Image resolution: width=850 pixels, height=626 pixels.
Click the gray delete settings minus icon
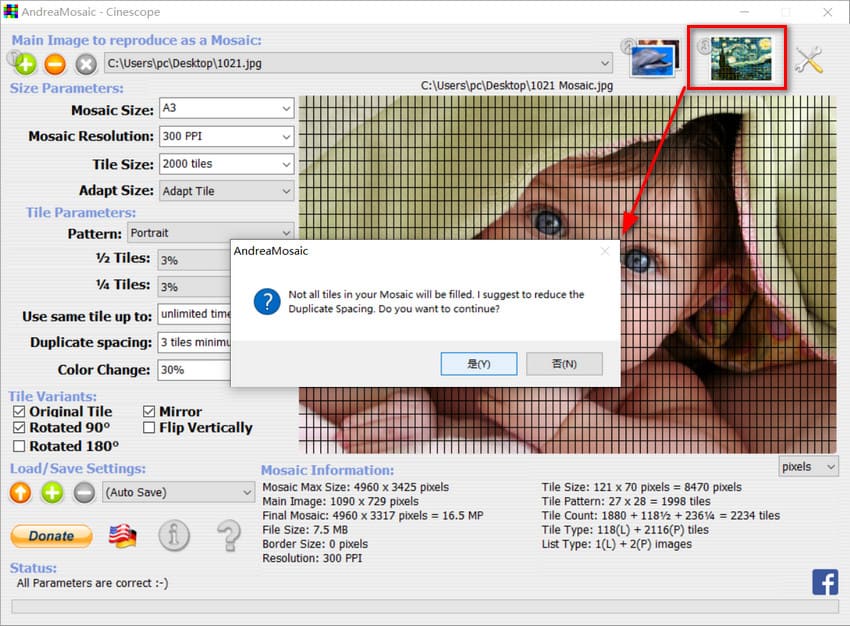(84, 493)
